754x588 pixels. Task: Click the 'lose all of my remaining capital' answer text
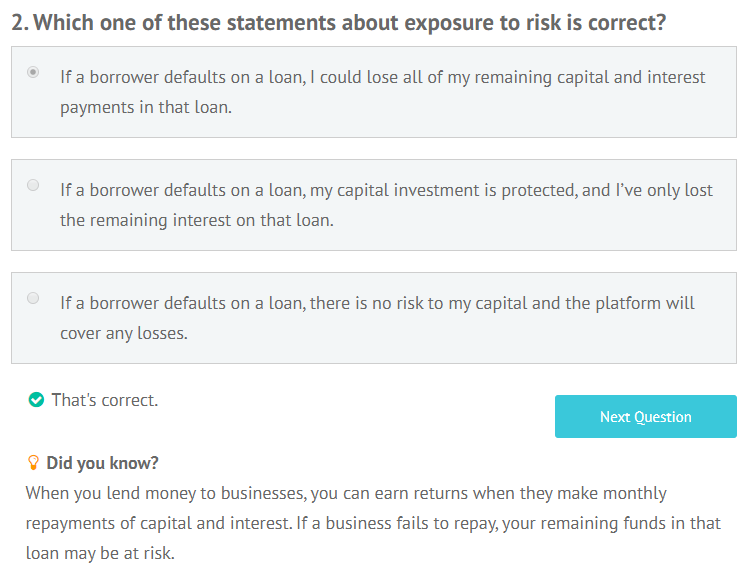(382, 92)
